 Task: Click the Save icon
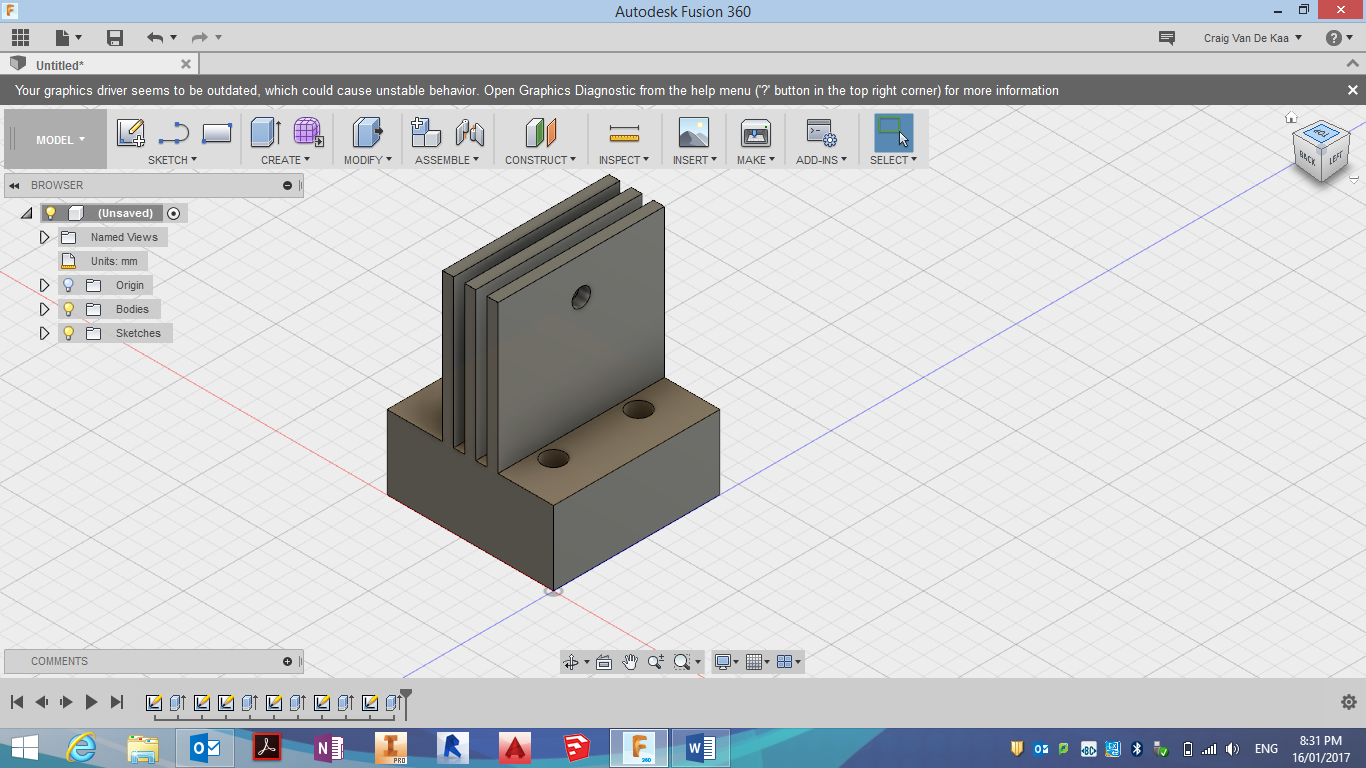(115, 38)
